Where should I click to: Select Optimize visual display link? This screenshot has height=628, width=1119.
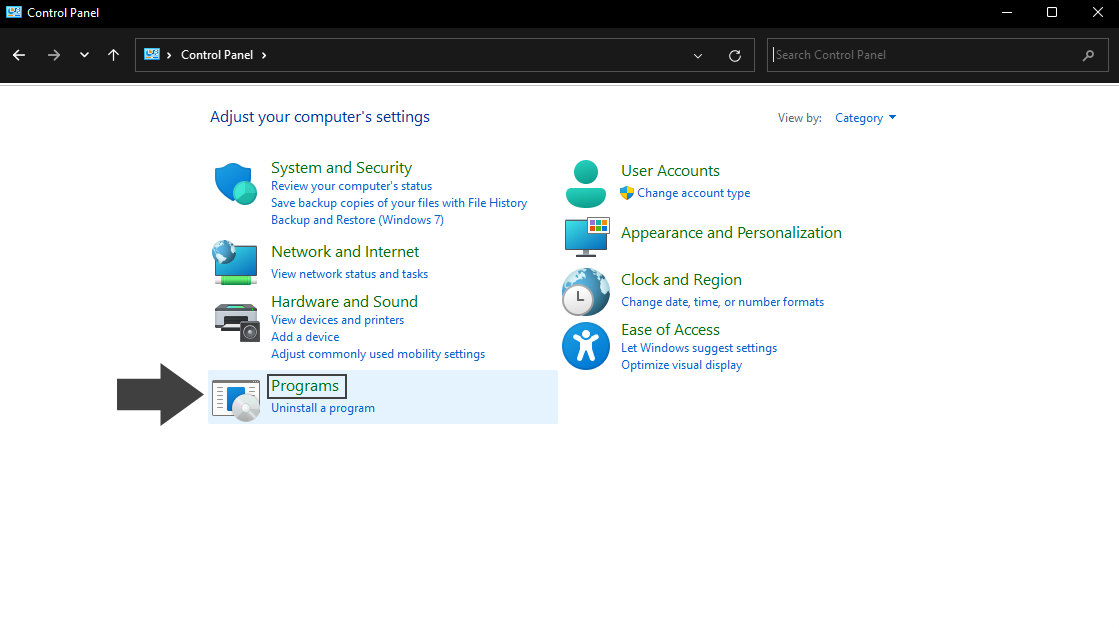pyautogui.click(x=681, y=365)
